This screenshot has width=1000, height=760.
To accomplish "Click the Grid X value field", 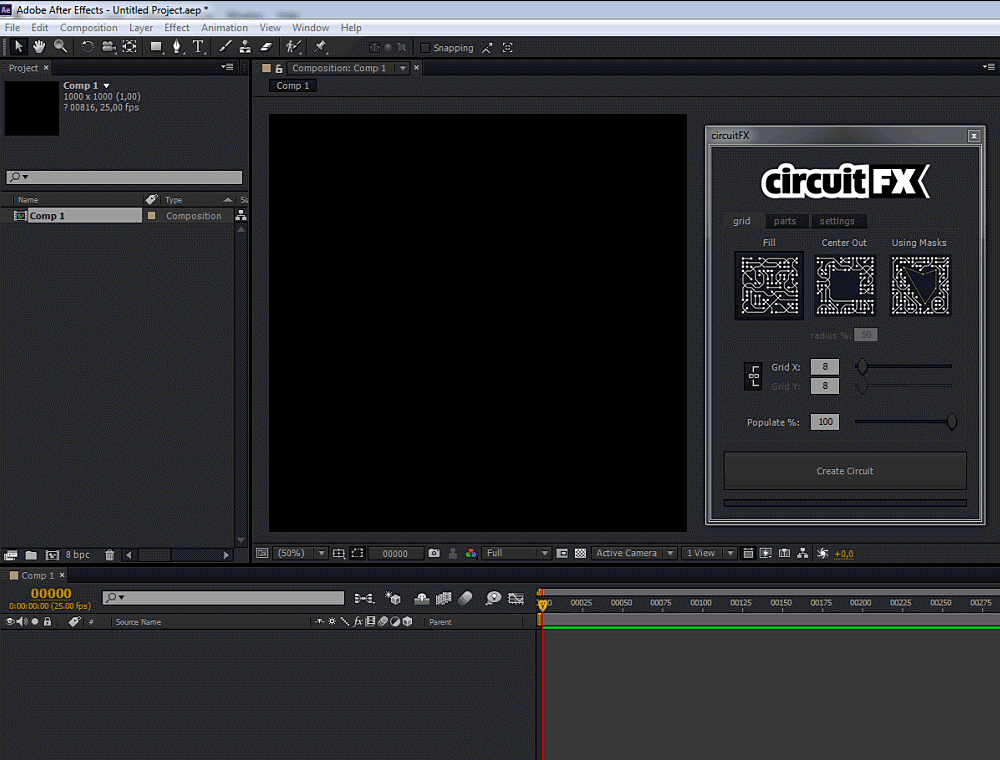I will pos(824,367).
